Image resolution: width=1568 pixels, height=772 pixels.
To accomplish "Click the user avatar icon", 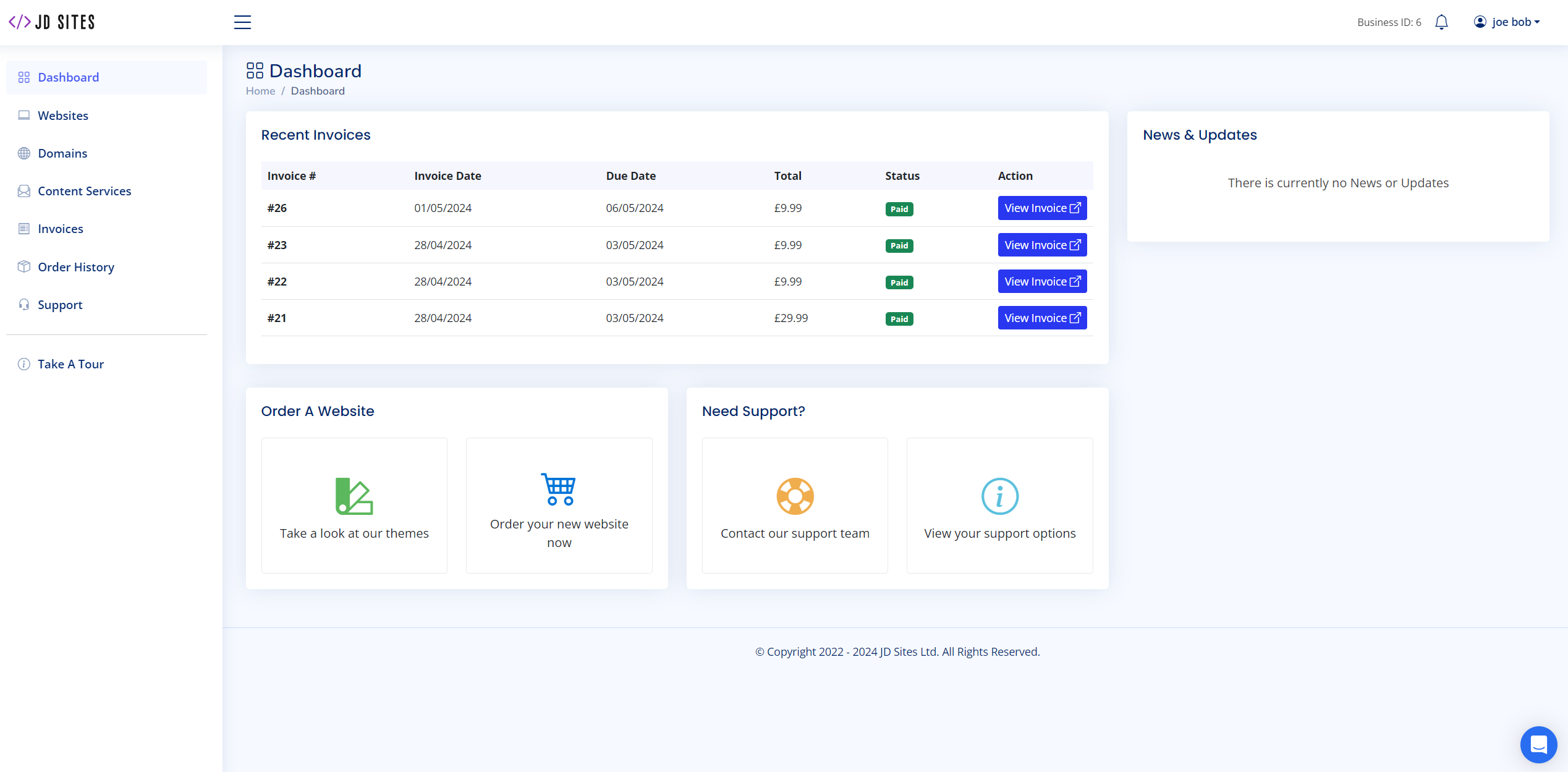I will point(1480,22).
